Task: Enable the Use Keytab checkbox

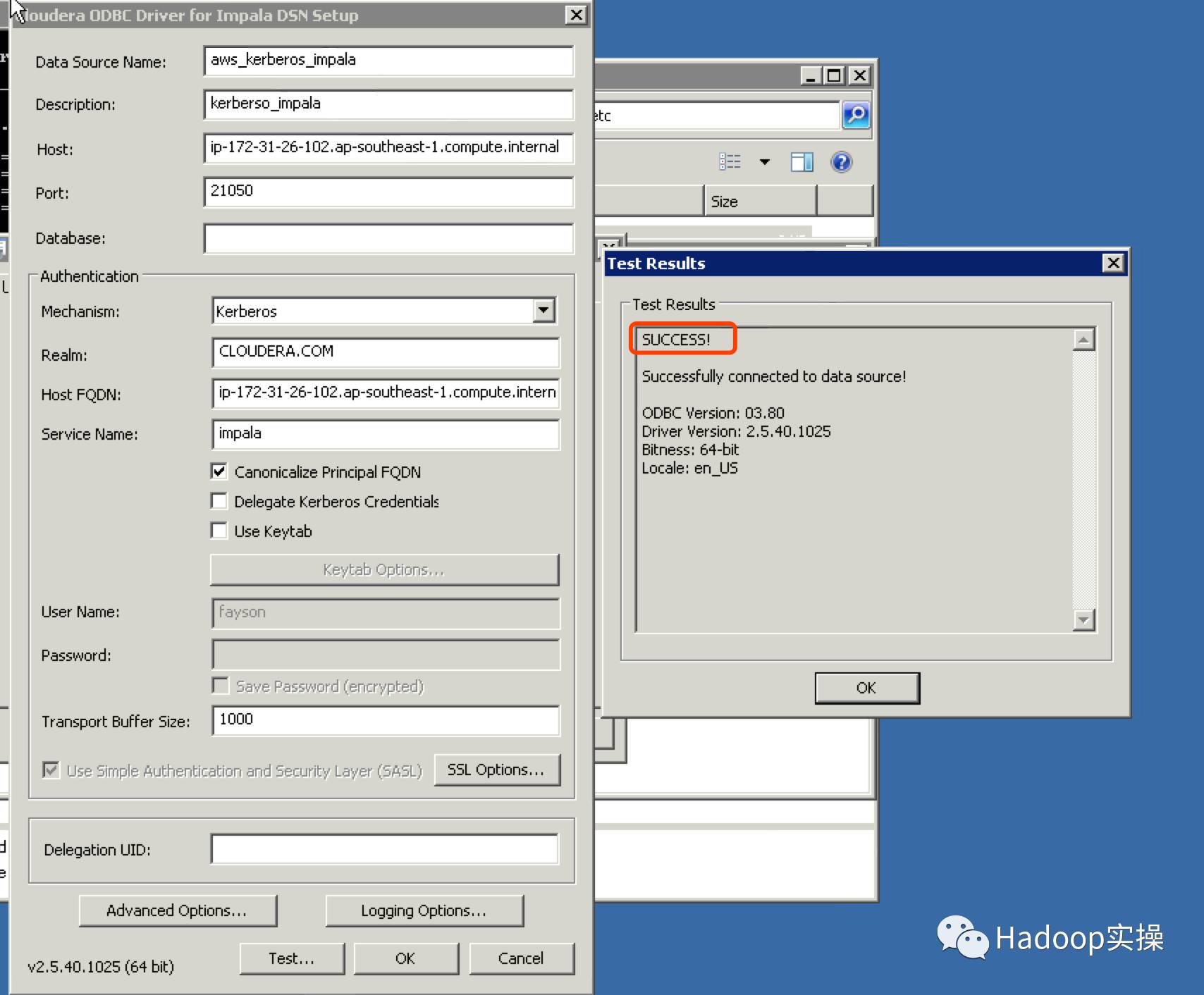Action: 219,531
